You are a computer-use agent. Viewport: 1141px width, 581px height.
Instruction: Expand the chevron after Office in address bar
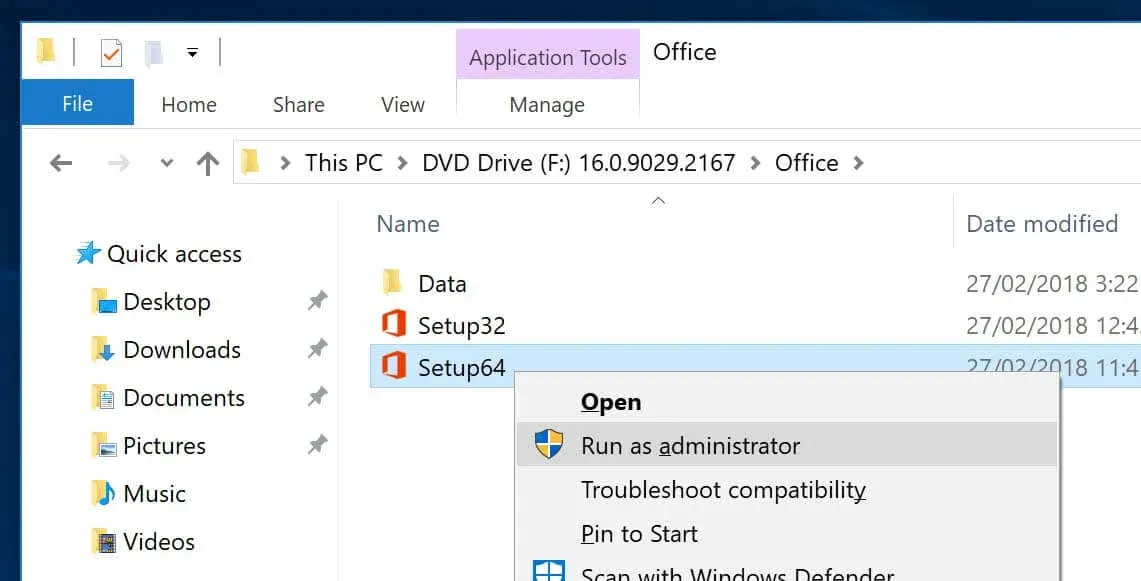858,163
